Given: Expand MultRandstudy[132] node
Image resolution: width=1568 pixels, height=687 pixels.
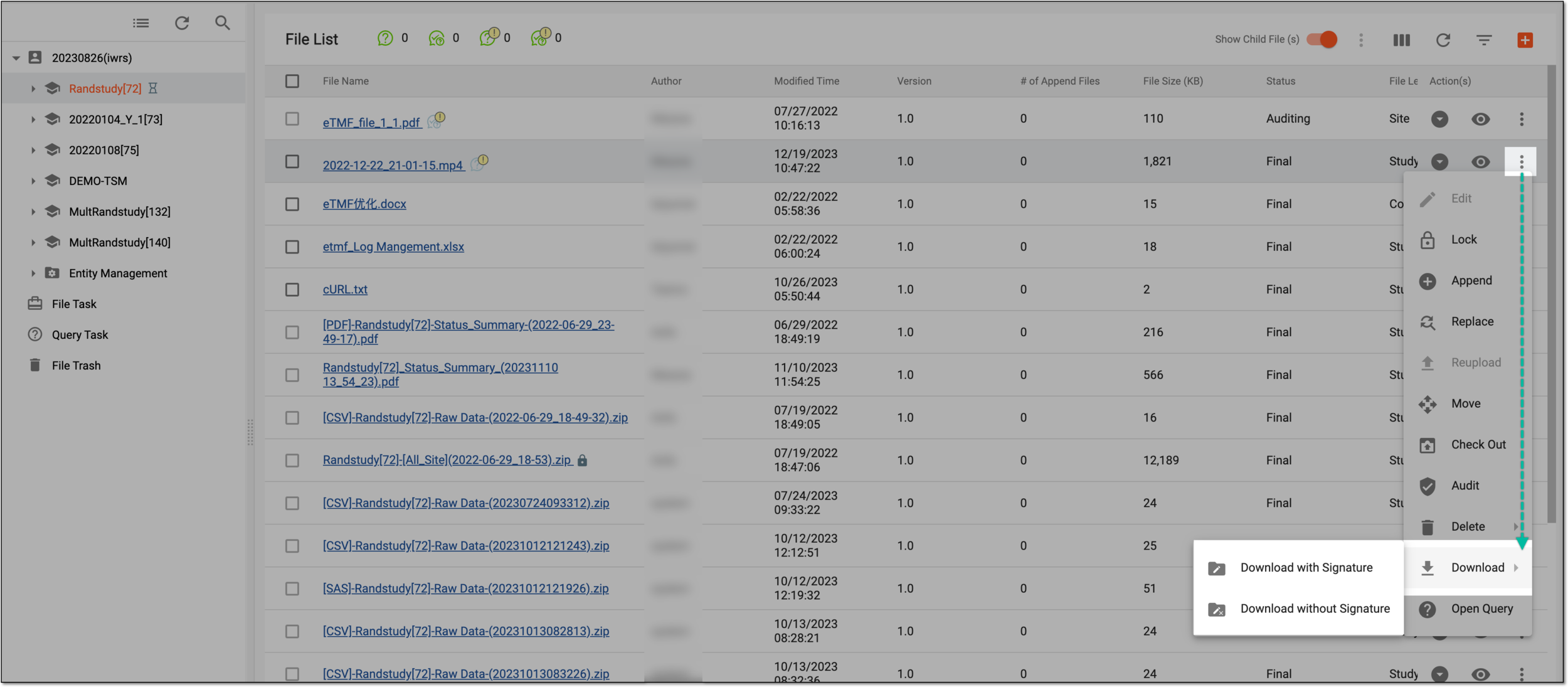Looking at the screenshot, I should pos(33,212).
